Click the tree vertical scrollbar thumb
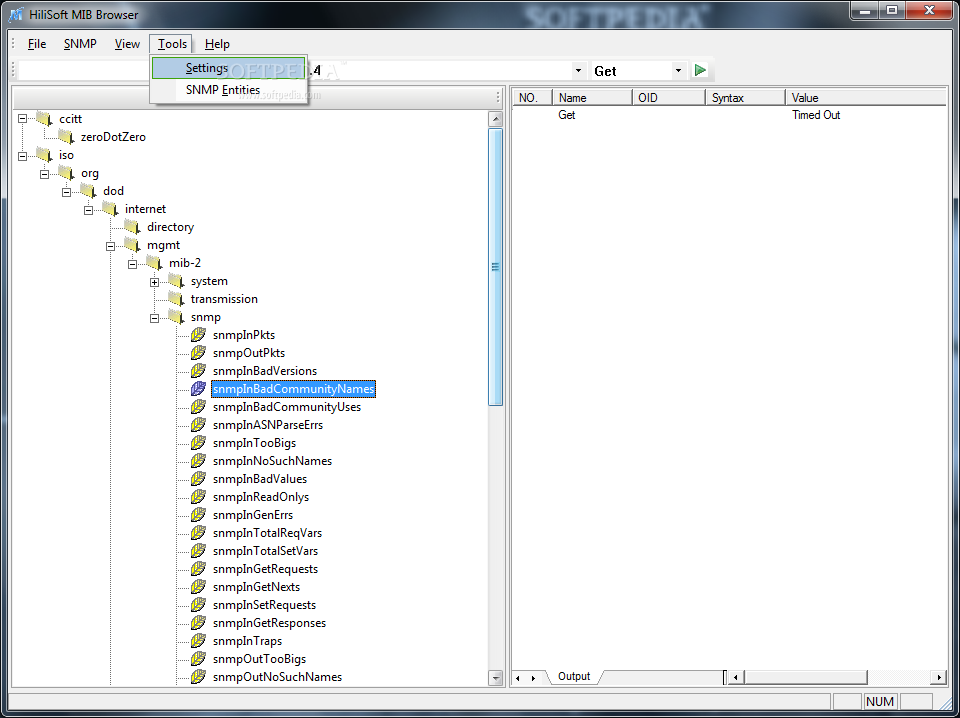Image resolution: width=960 pixels, height=718 pixels. pyautogui.click(x=496, y=267)
